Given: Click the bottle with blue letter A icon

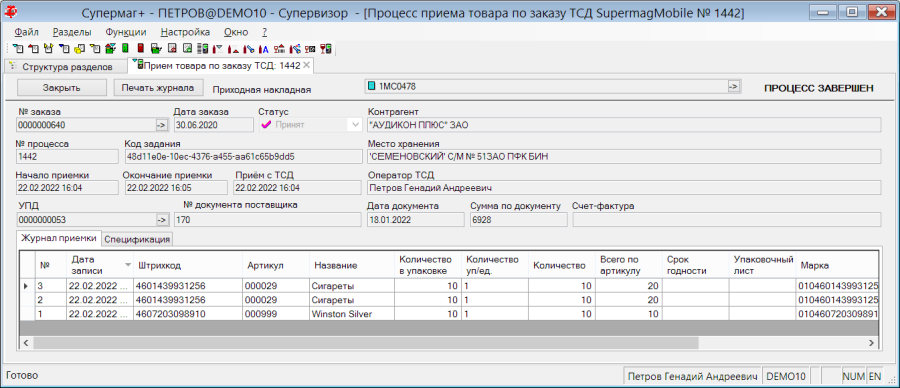Looking at the screenshot, I should click(x=263, y=48).
